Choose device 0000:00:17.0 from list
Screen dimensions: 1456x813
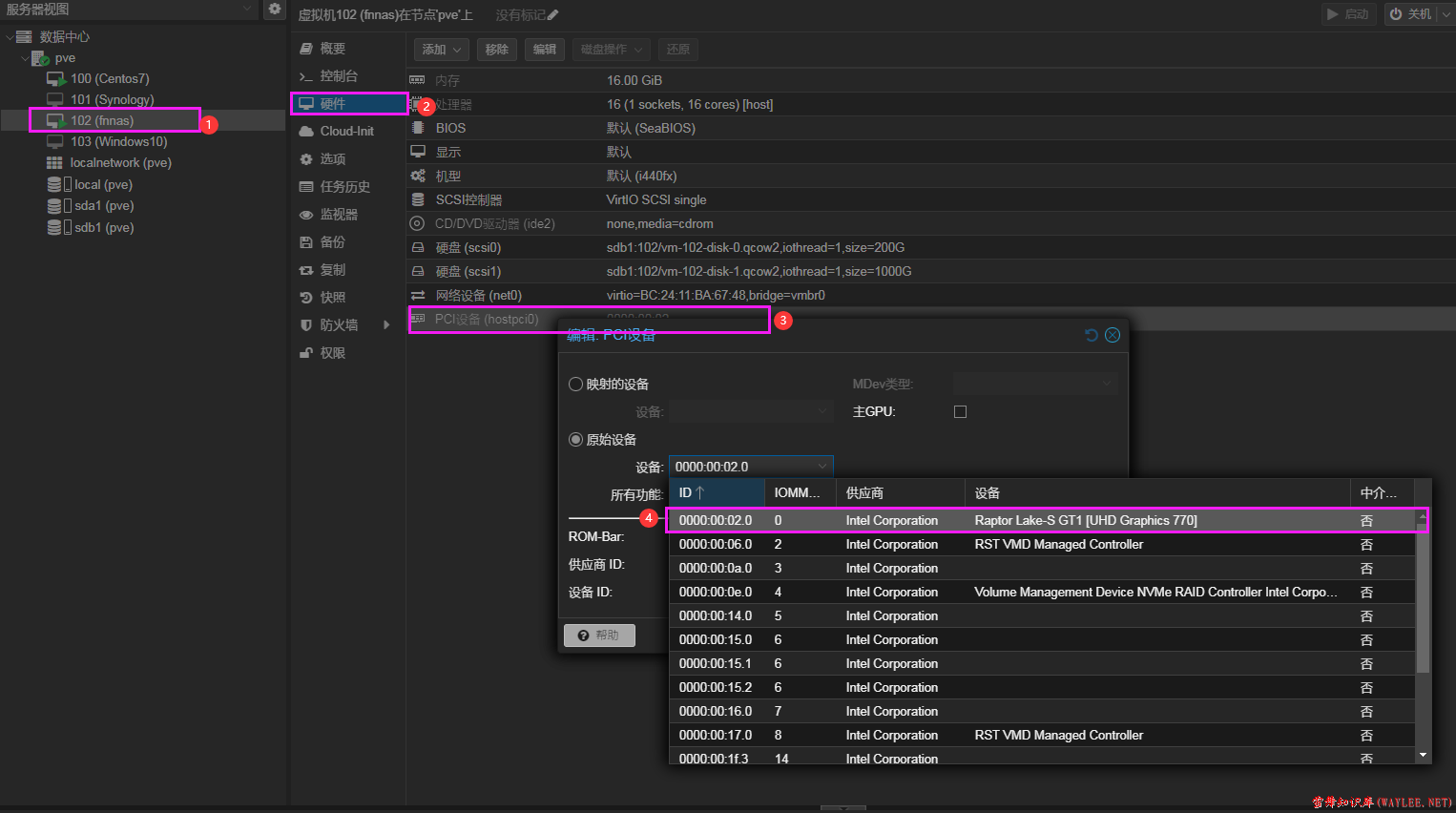tap(1042, 735)
